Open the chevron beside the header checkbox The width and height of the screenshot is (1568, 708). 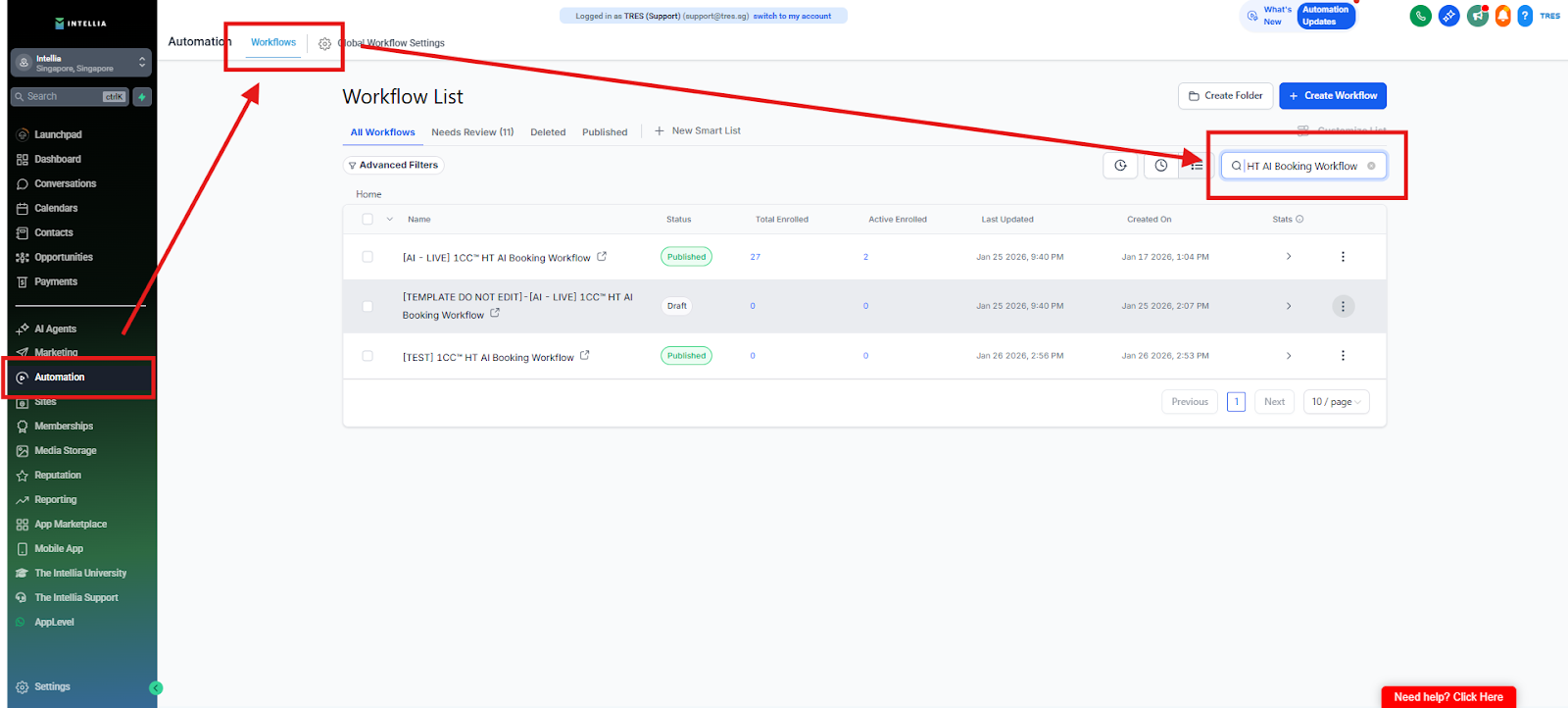tap(389, 220)
